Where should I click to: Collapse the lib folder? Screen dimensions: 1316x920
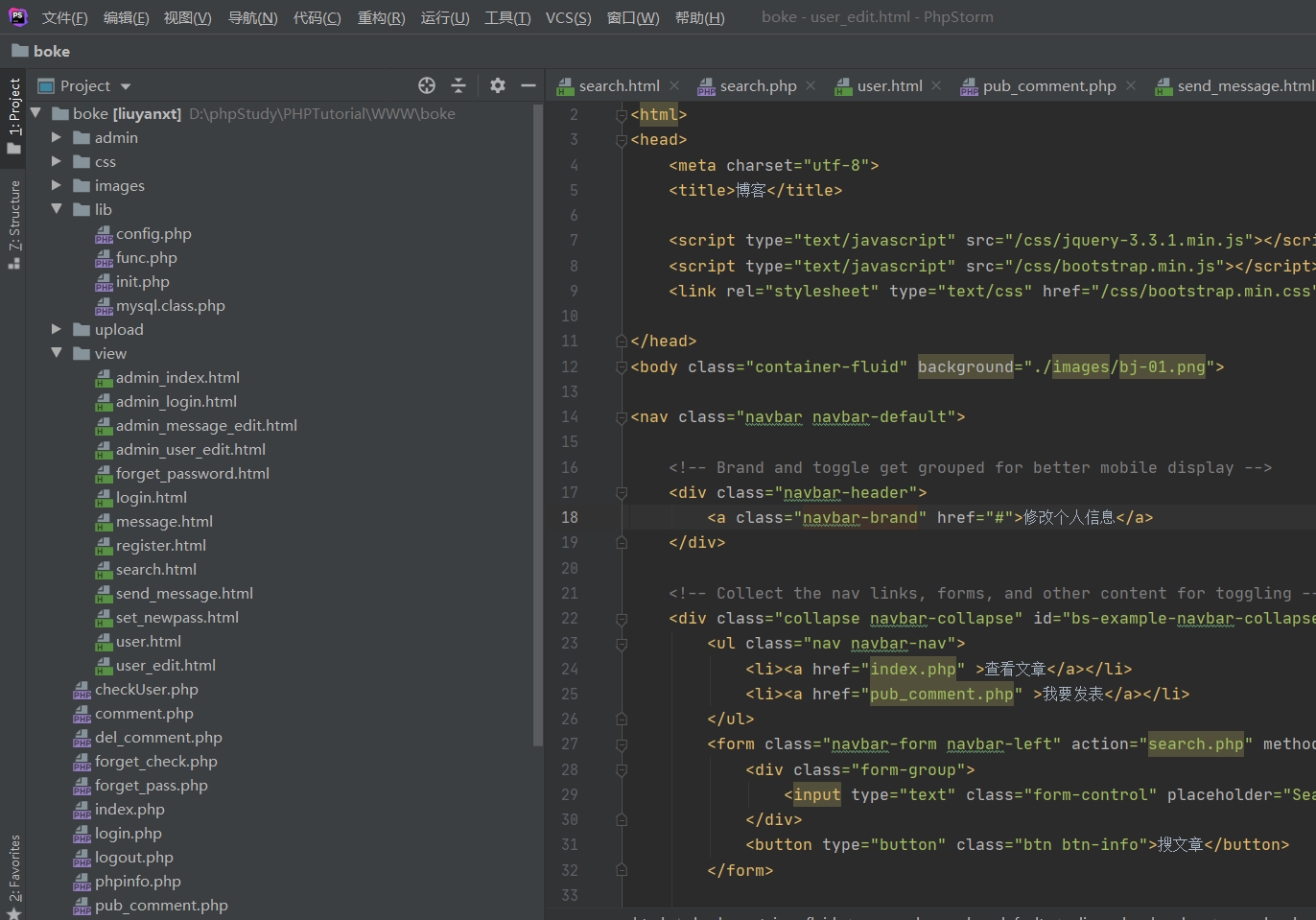tap(57, 209)
